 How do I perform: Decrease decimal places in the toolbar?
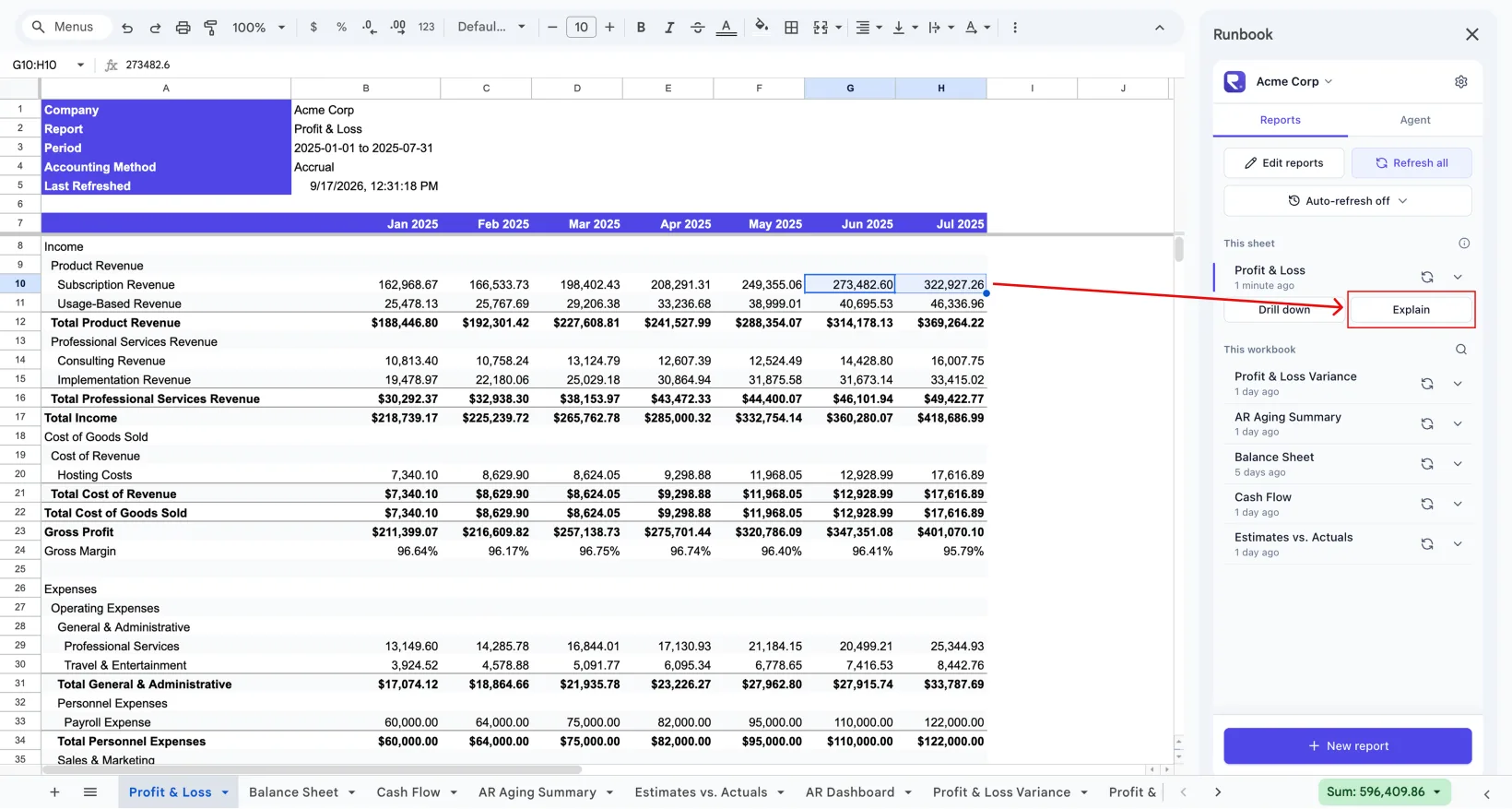(x=370, y=28)
